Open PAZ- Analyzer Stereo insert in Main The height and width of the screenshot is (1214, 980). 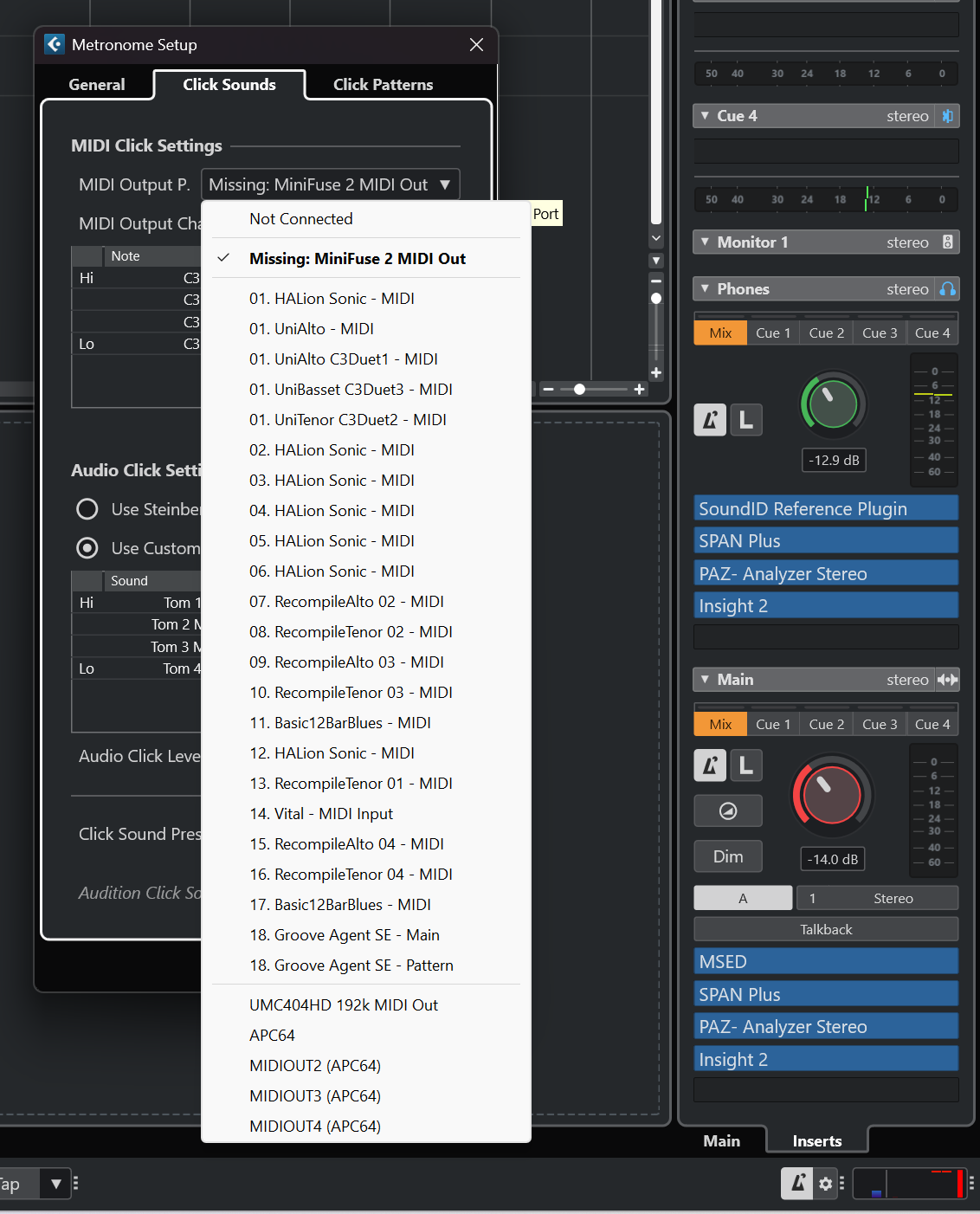(x=826, y=1026)
